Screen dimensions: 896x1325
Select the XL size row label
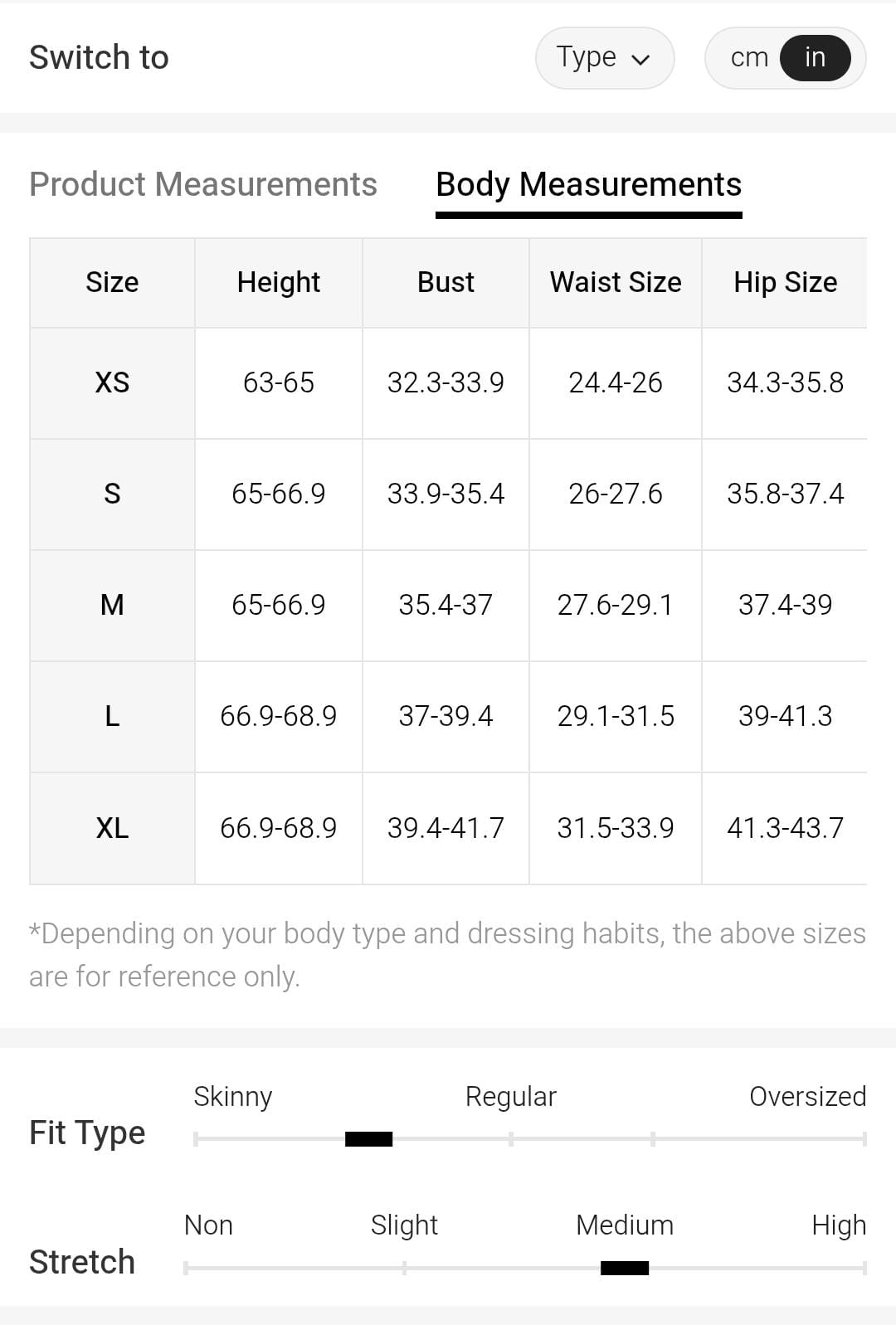click(x=112, y=828)
